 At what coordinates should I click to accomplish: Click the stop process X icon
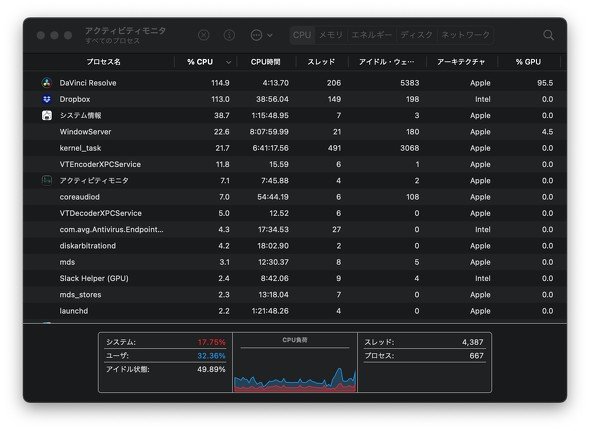click(204, 35)
